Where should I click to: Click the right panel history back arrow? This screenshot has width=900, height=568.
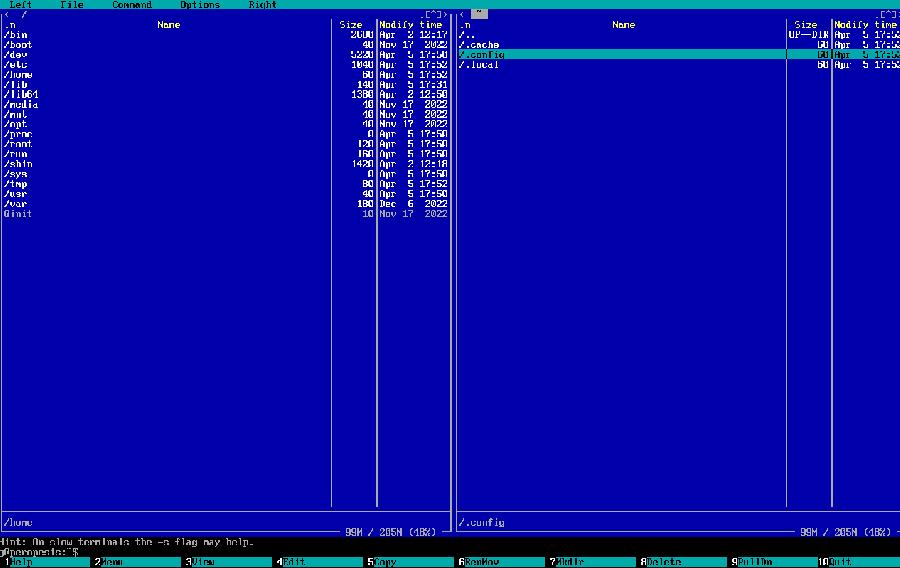click(460, 15)
